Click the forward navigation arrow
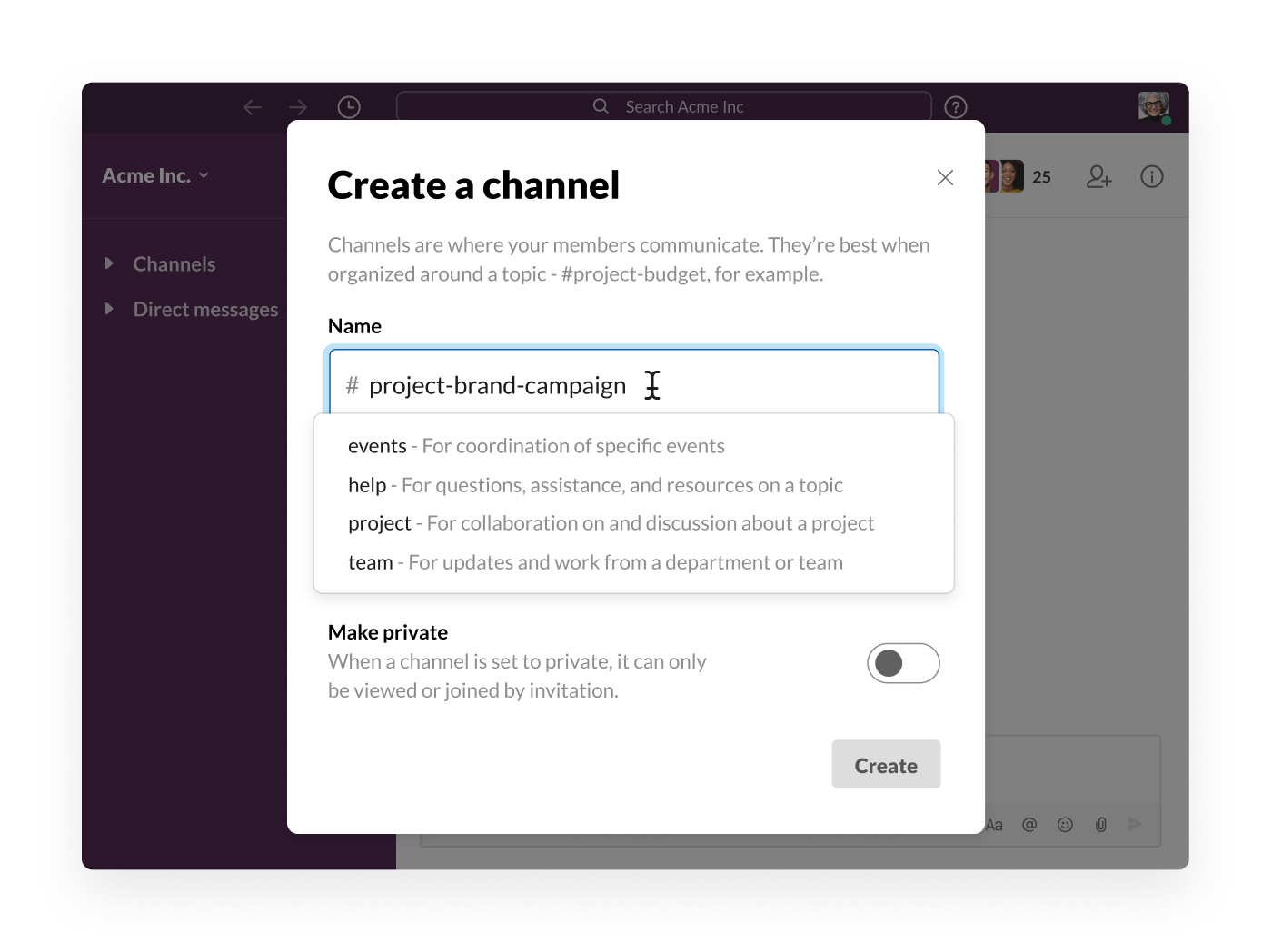Screen dimensions: 1272x952 click(298, 107)
